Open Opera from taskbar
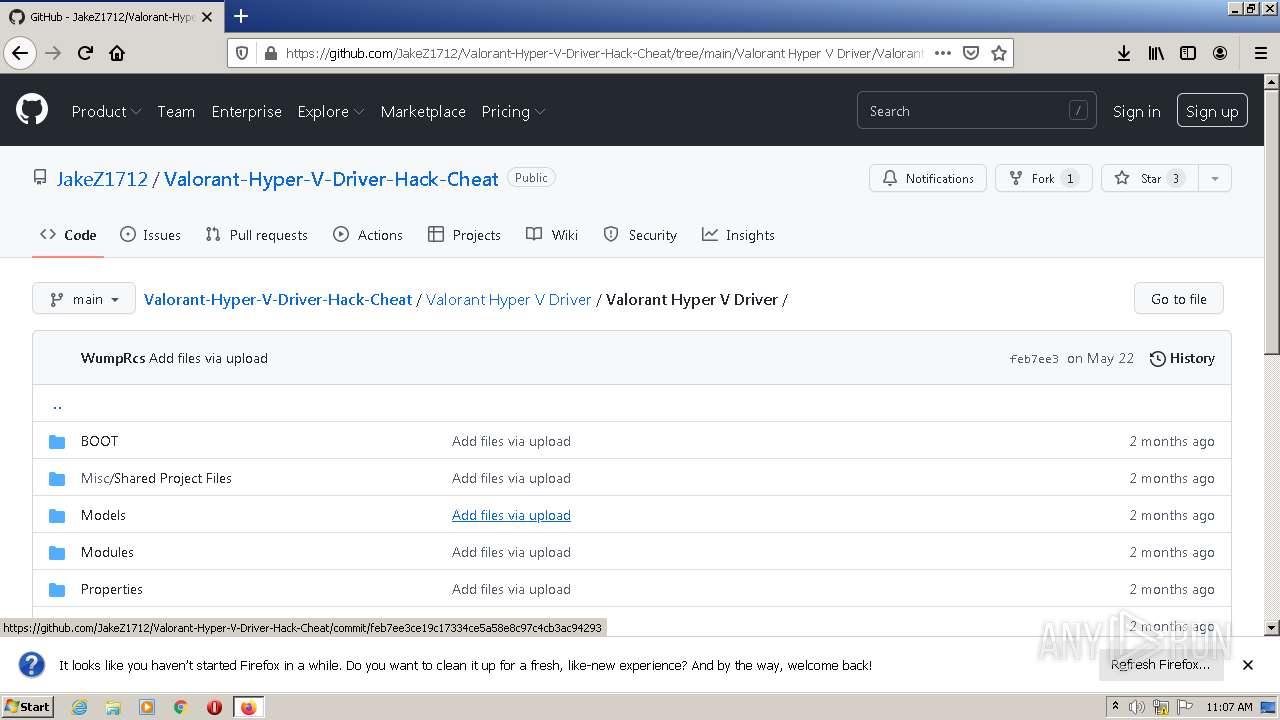 [214, 707]
